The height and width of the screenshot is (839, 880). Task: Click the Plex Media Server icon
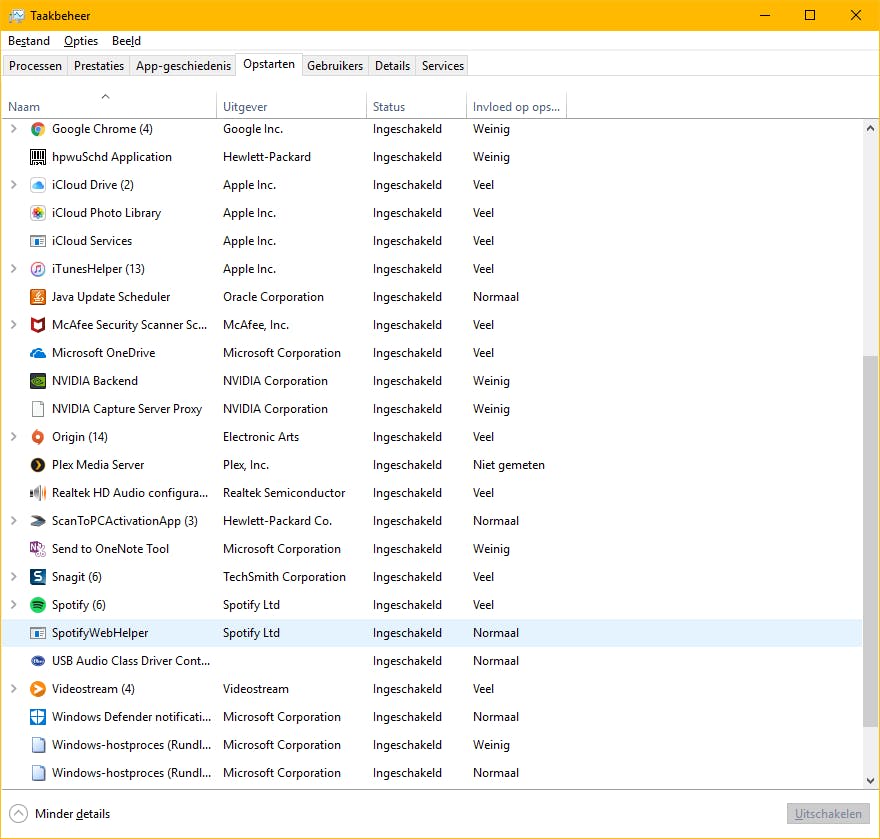coord(38,465)
